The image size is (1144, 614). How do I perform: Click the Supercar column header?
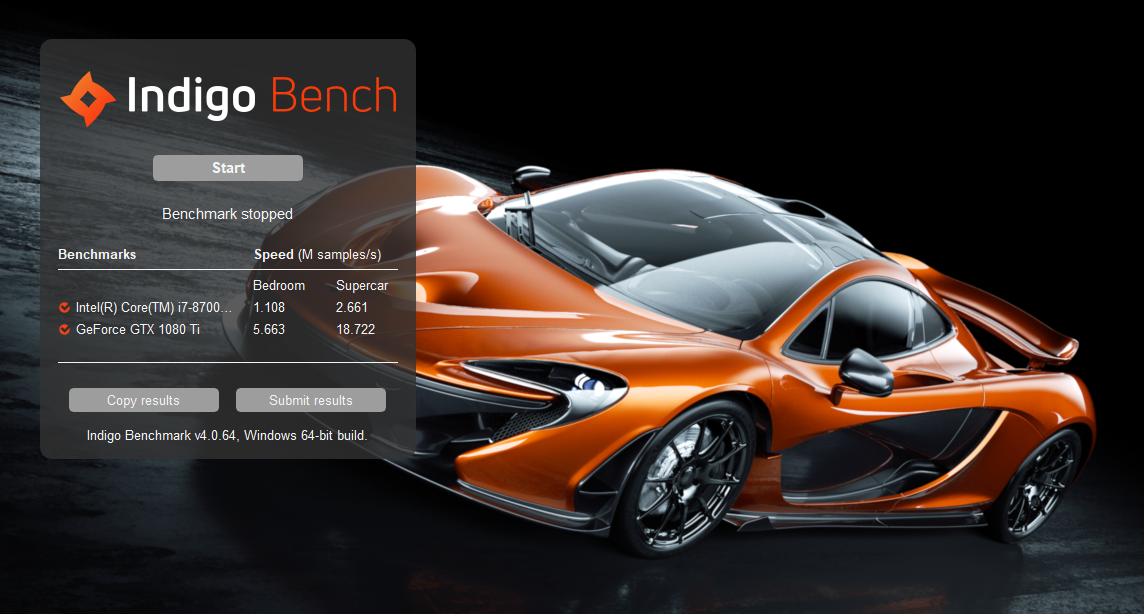click(362, 285)
